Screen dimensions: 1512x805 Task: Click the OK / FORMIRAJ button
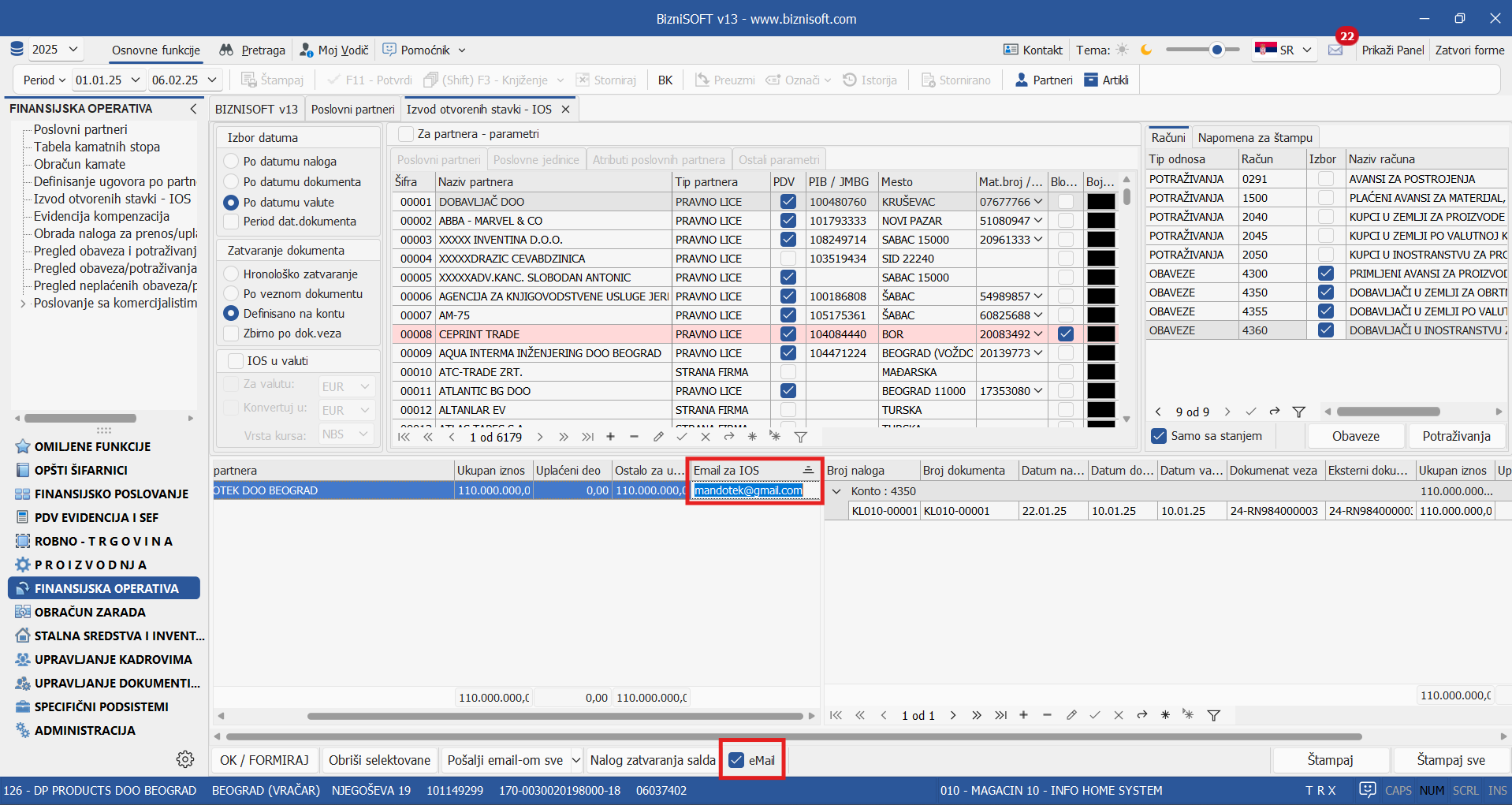coord(264,760)
